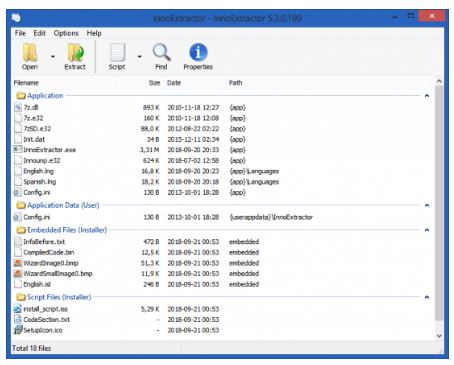454x365 pixels.
Task: Click the SetupIcon.ico file icon
Action: tap(18, 330)
